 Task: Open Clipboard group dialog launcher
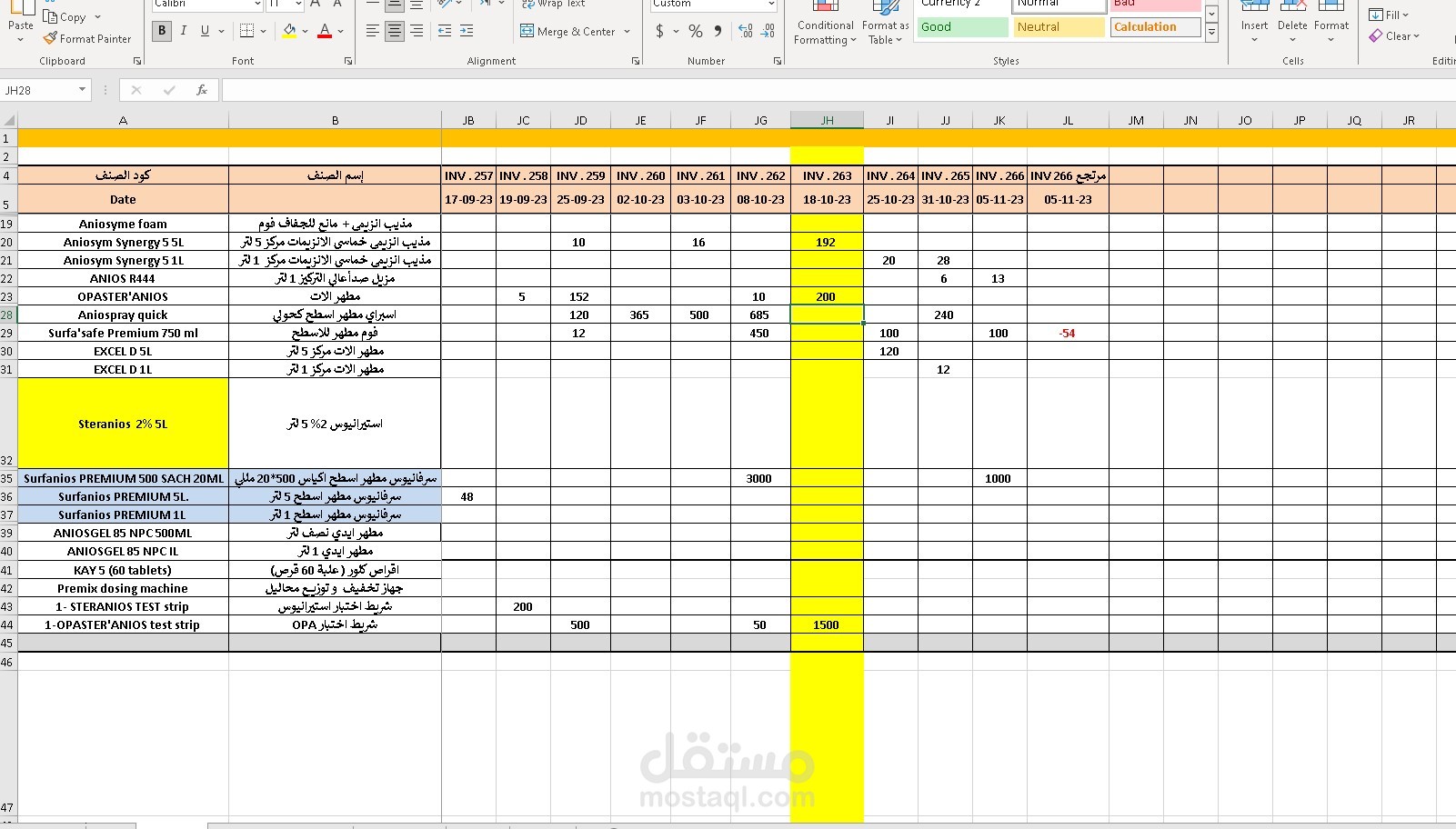(137, 61)
